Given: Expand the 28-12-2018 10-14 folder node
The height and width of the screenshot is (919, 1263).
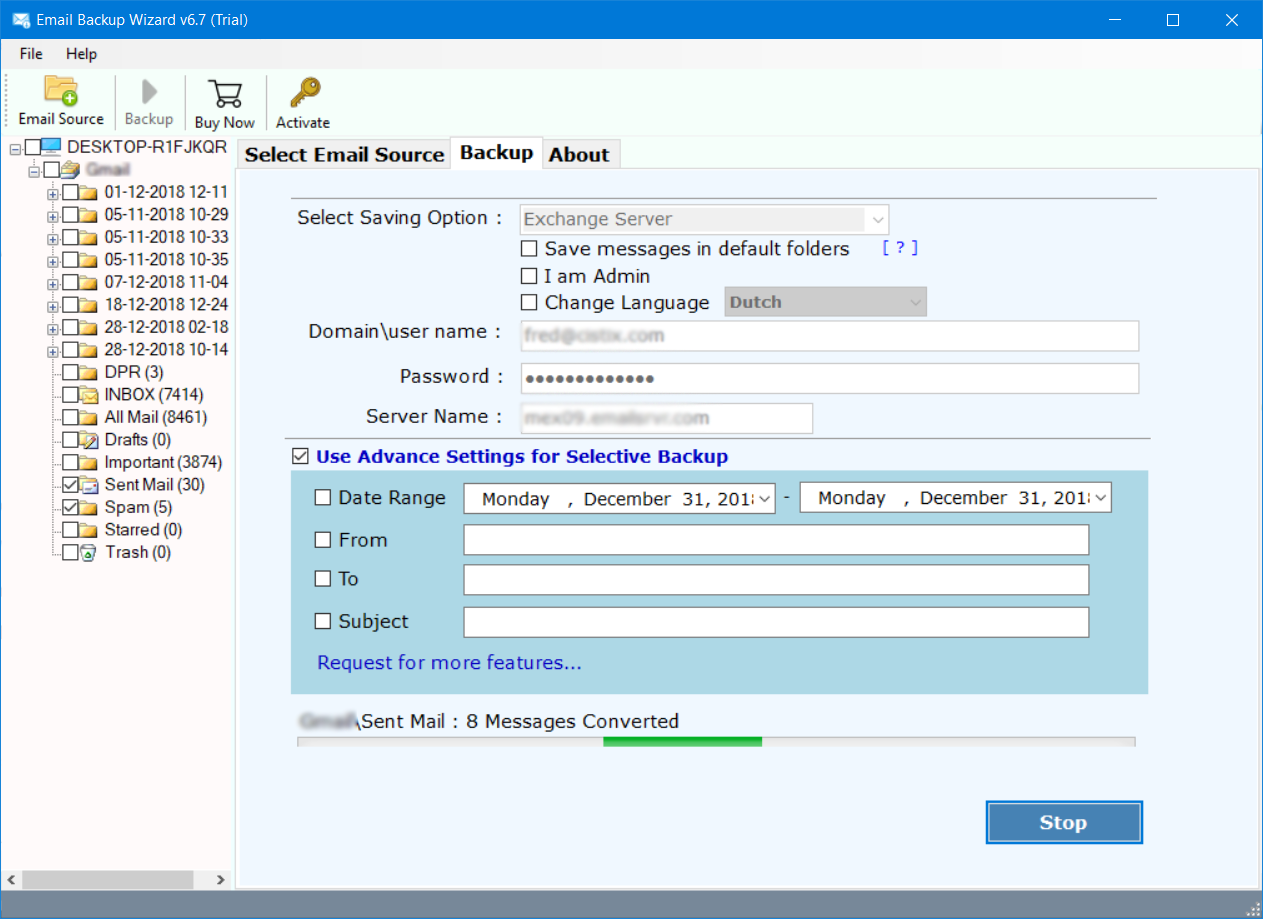Looking at the screenshot, I should tap(53, 351).
